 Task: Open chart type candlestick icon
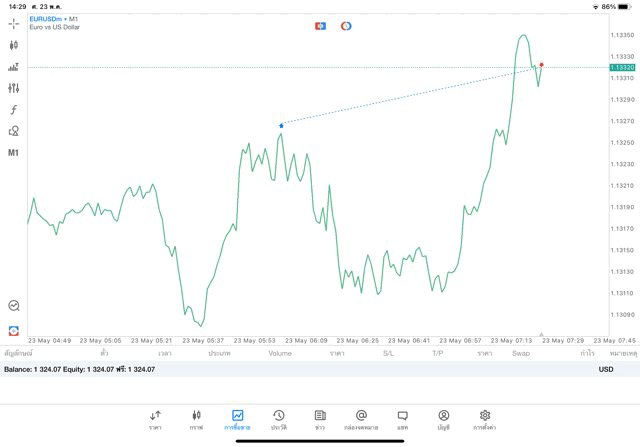coord(13,45)
